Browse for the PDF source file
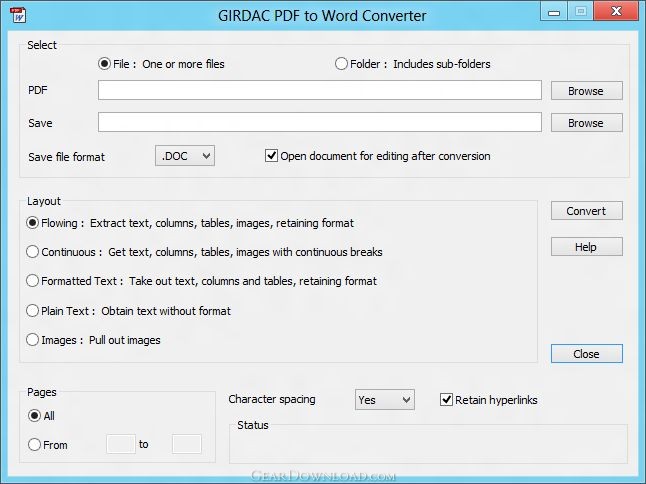 (x=587, y=91)
